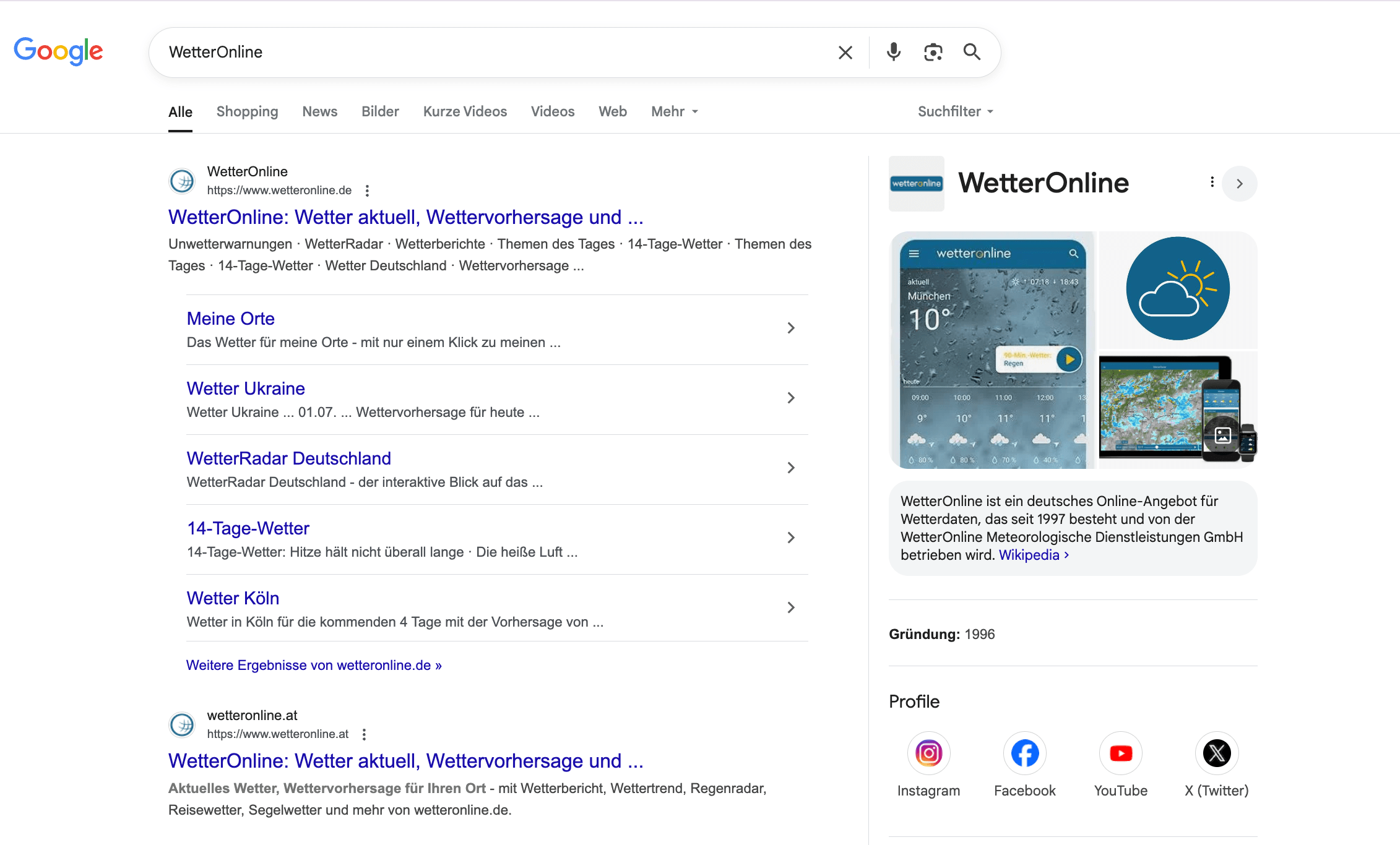Open the Wikipedia link in the description
This screenshot has height=845, width=1400.
tap(1034, 555)
